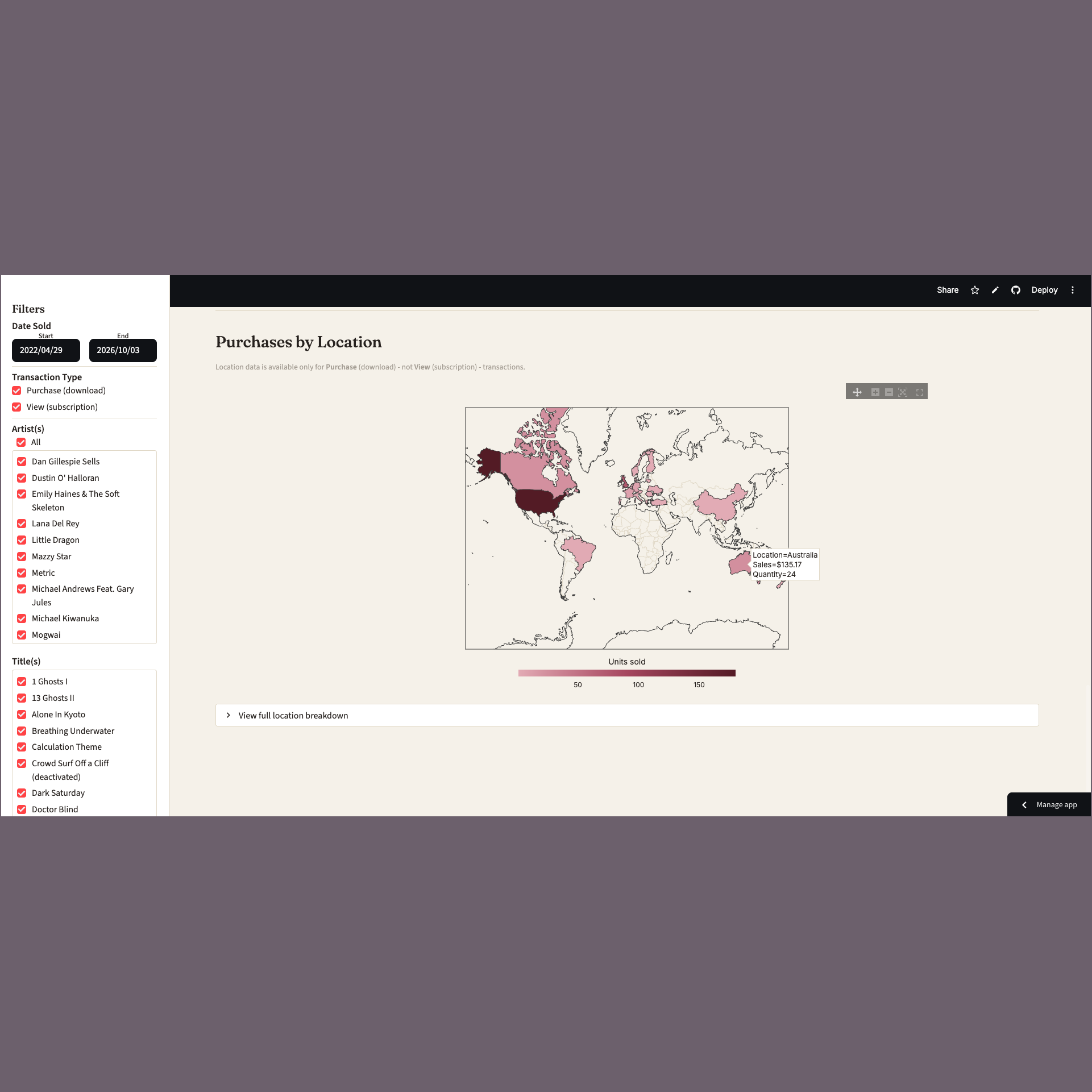Screen dimensions: 1092x1092
Task: Open the GitHub icon in header
Action: click(1016, 290)
